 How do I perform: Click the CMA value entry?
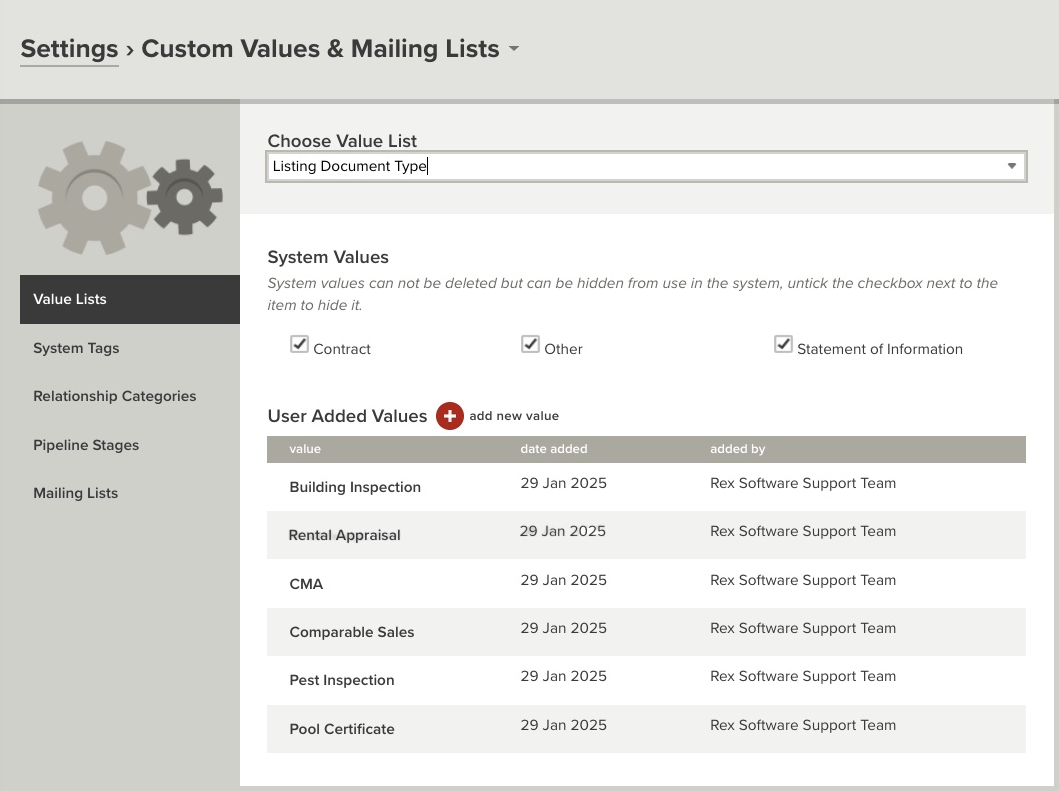tap(306, 584)
